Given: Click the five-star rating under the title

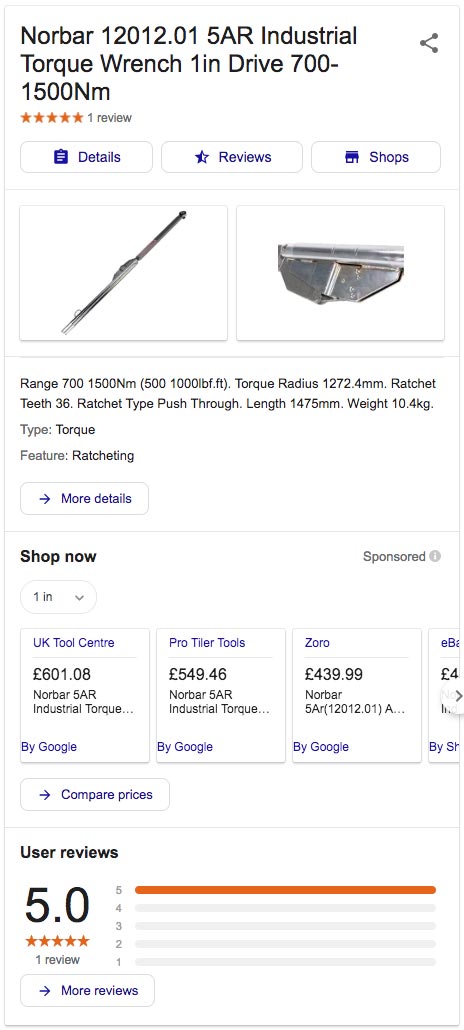Looking at the screenshot, I should [52, 118].
